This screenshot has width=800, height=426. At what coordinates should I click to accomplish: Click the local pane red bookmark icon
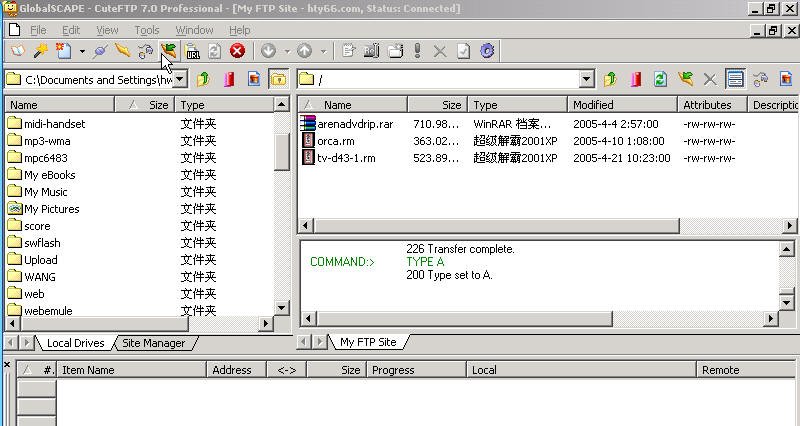(x=229, y=79)
